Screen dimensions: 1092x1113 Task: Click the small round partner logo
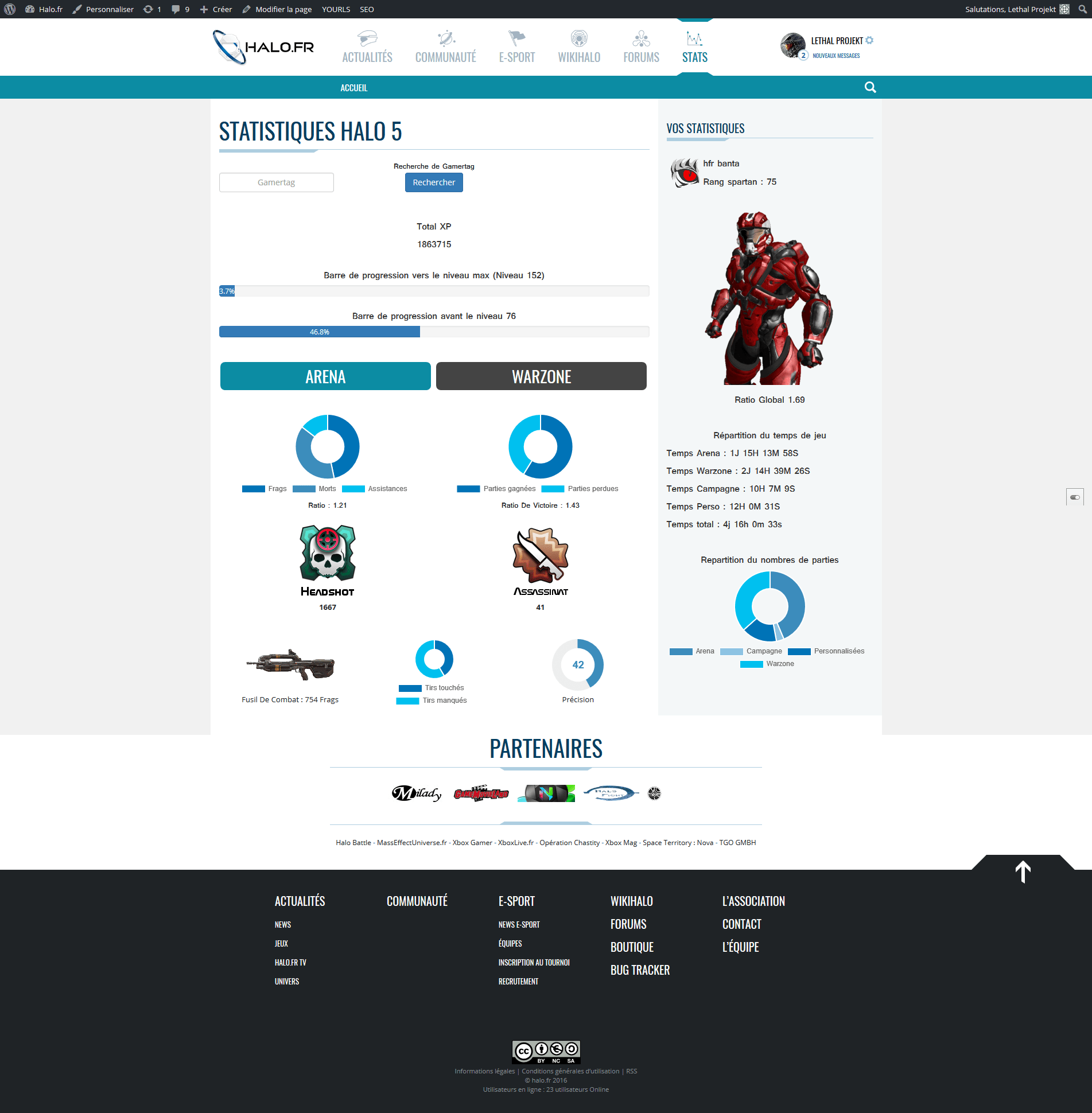pos(654,793)
